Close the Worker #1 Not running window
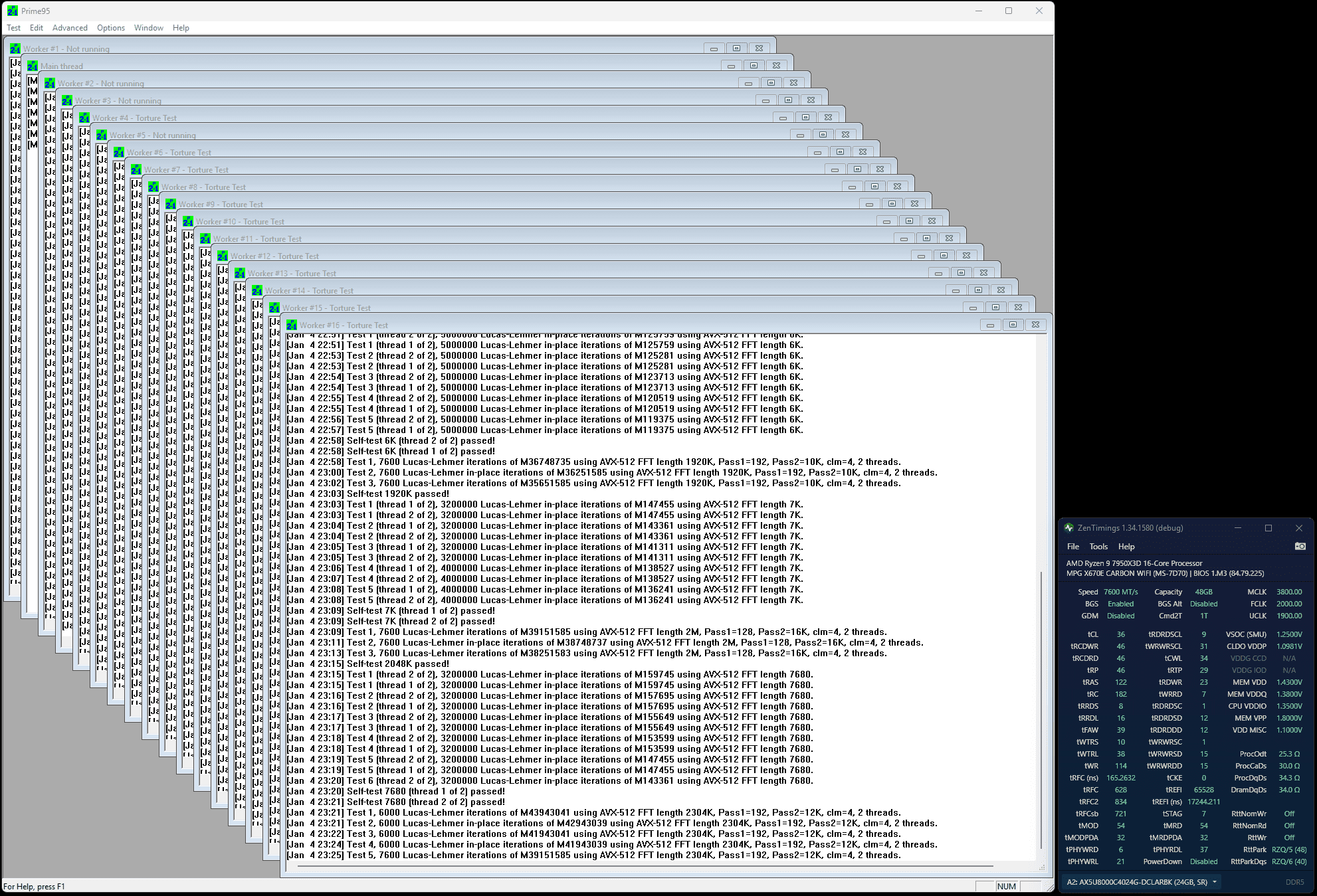1317x896 pixels. pos(759,48)
